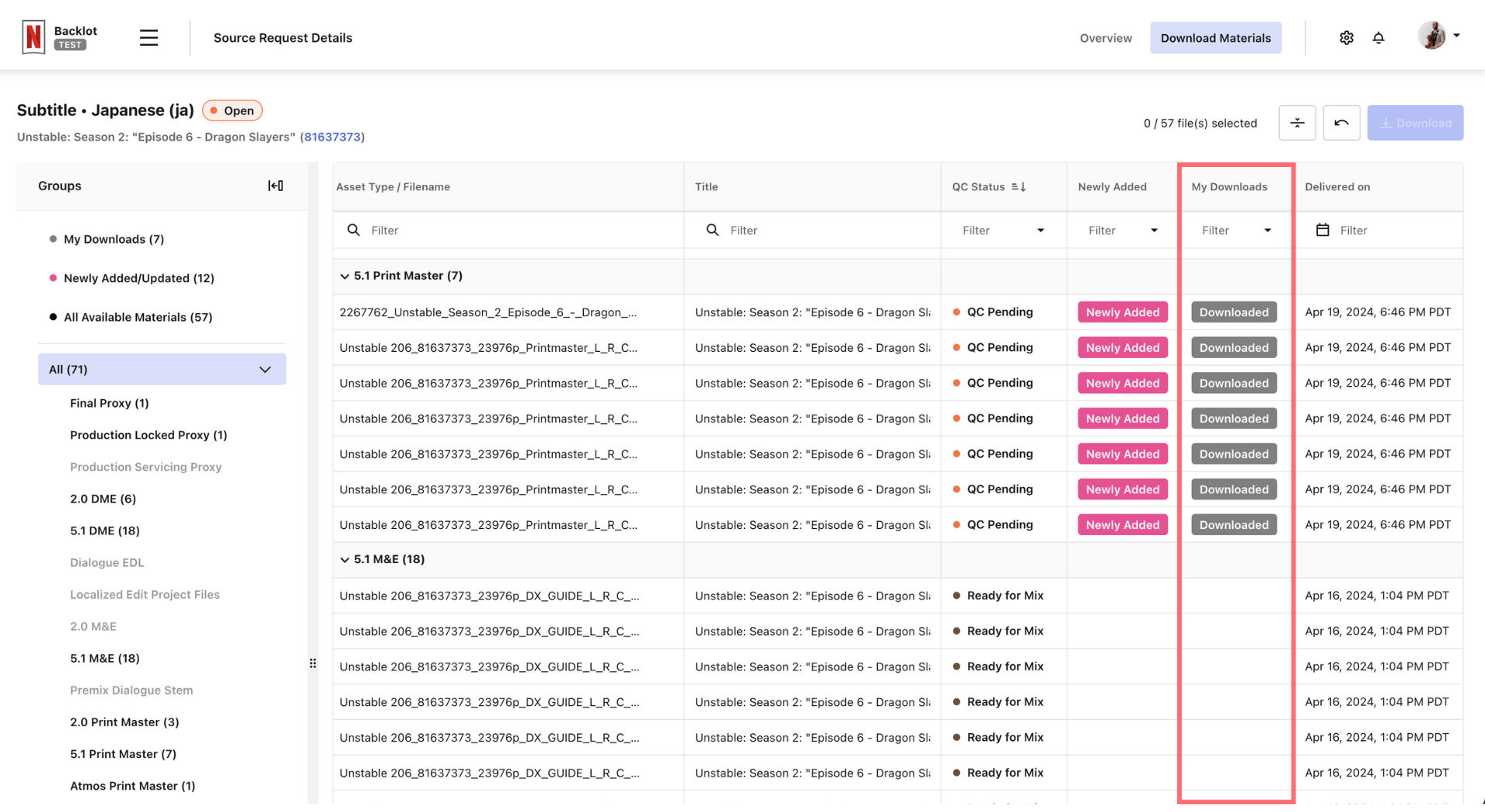Select Dialogue EDL group
The width and height of the screenshot is (1485, 812).
pyautogui.click(x=107, y=563)
